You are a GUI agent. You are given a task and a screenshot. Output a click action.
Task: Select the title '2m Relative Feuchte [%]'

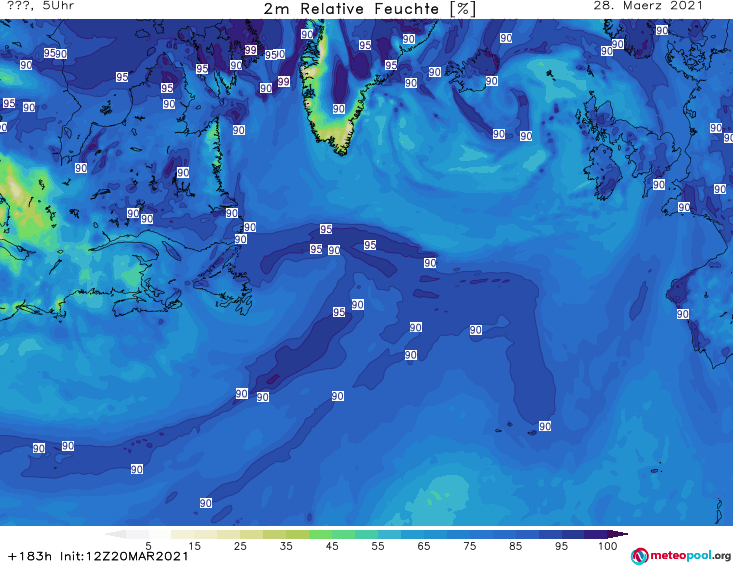coord(369,9)
